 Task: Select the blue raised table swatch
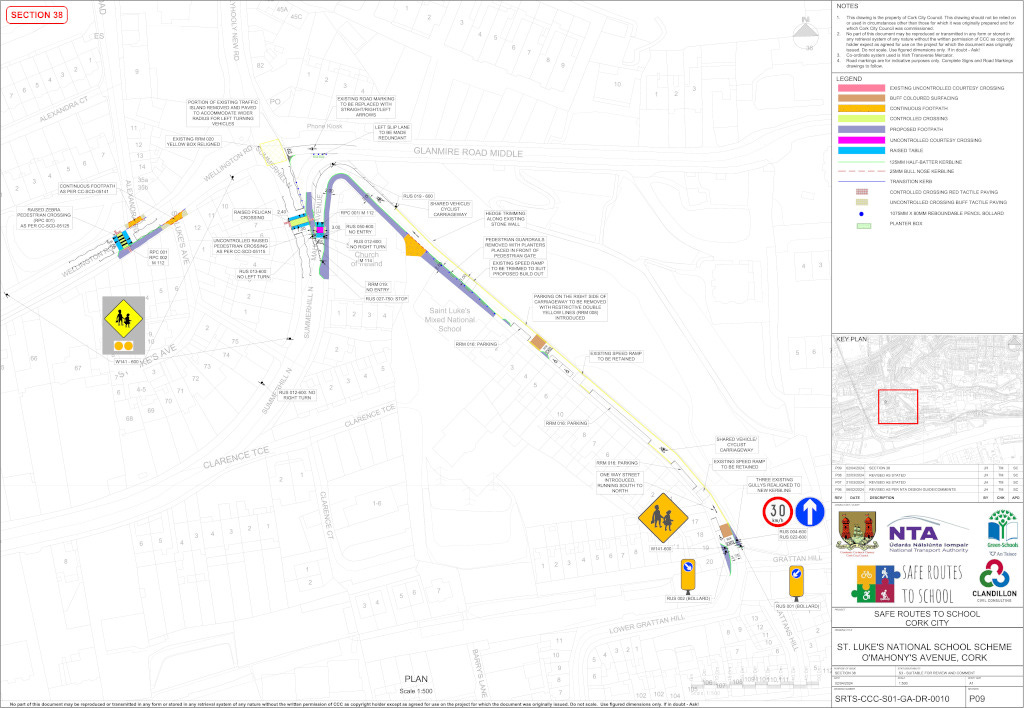click(x=861, y=150)
